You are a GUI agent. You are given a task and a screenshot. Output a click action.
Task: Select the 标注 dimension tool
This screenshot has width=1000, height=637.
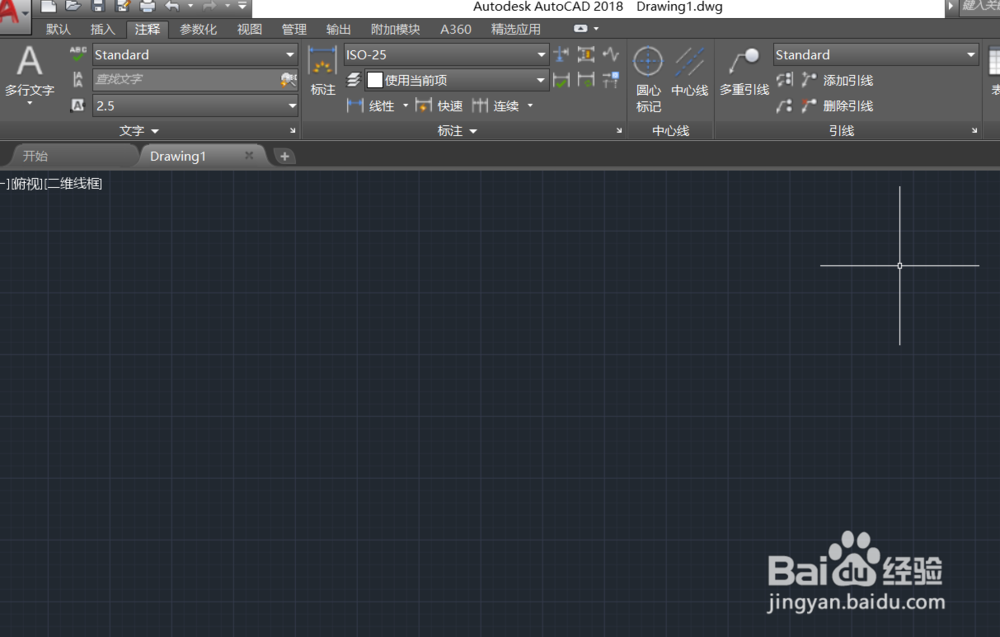click(323, 71)
